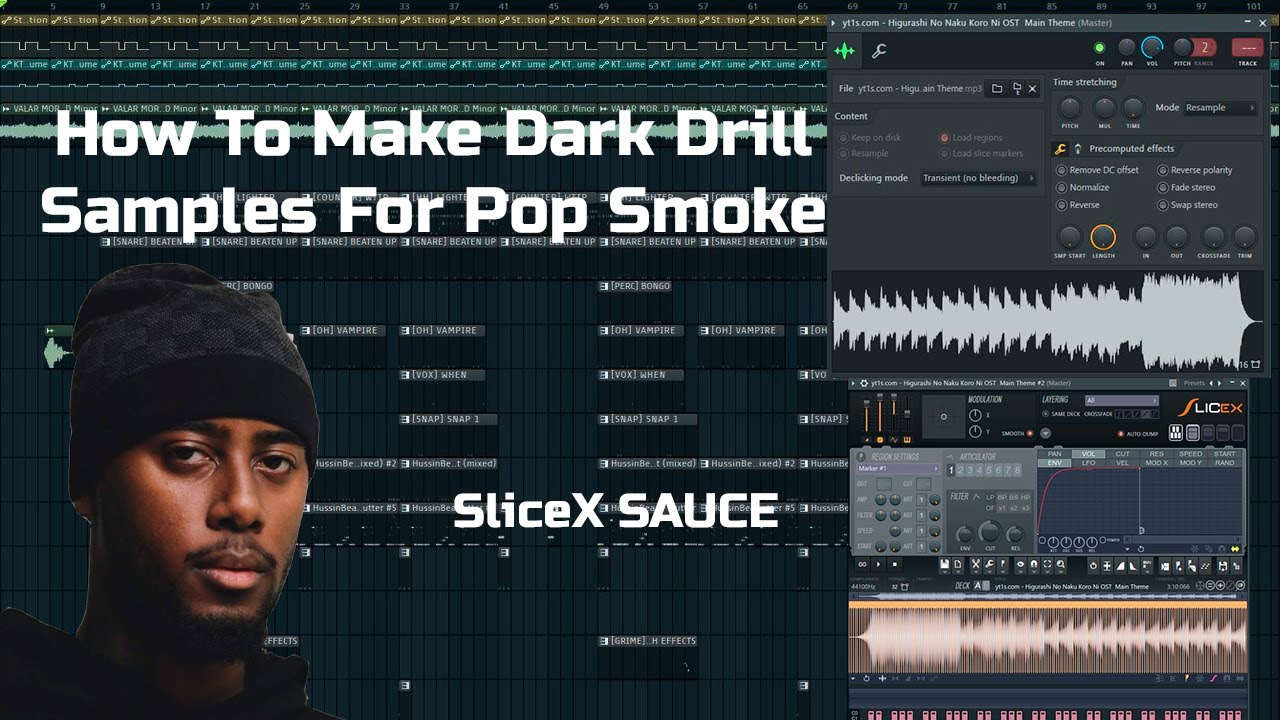Expand sampler window title menu arrow
Screen dimensions: 1280x720
835,22
